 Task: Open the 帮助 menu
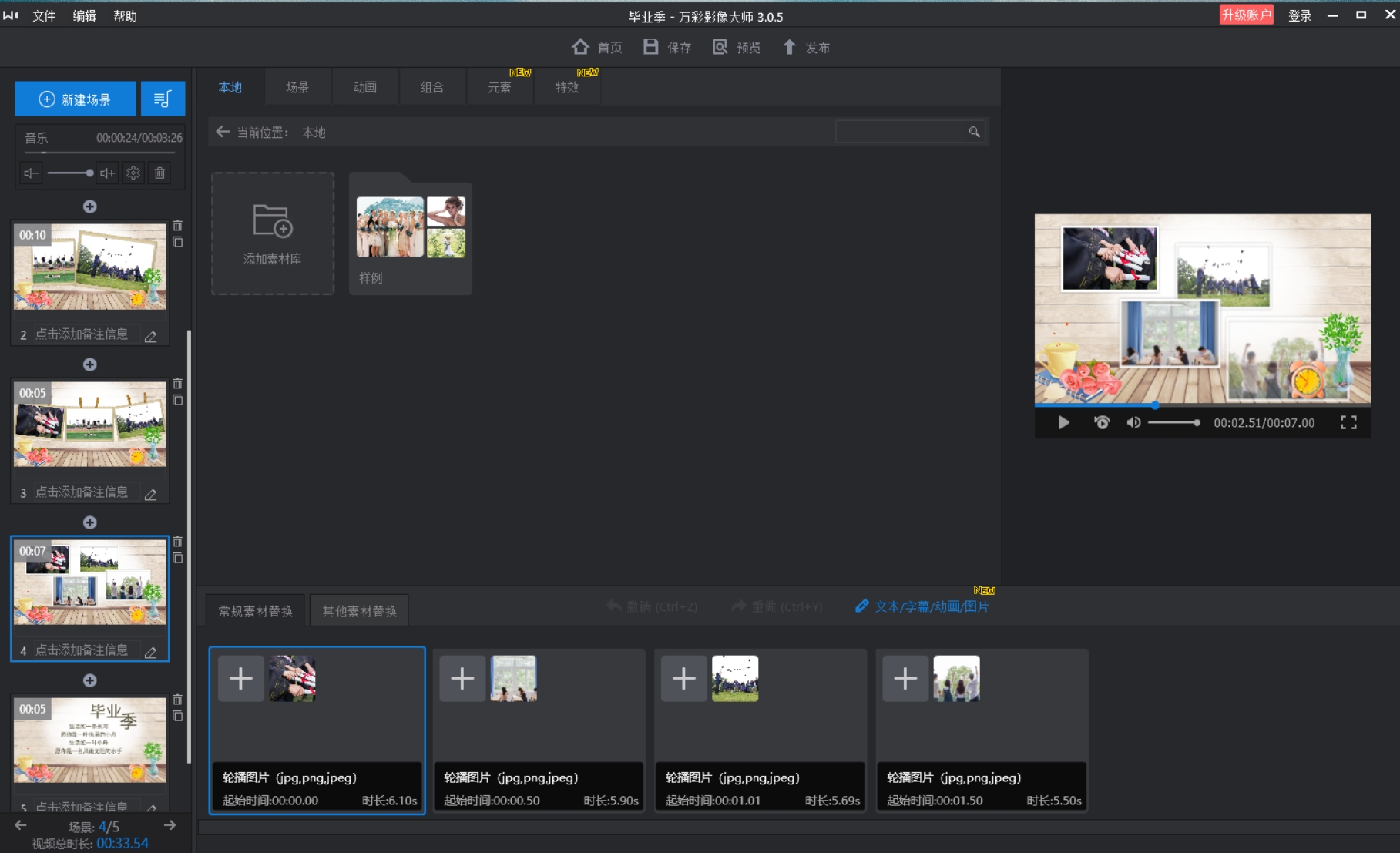[125, 15]
